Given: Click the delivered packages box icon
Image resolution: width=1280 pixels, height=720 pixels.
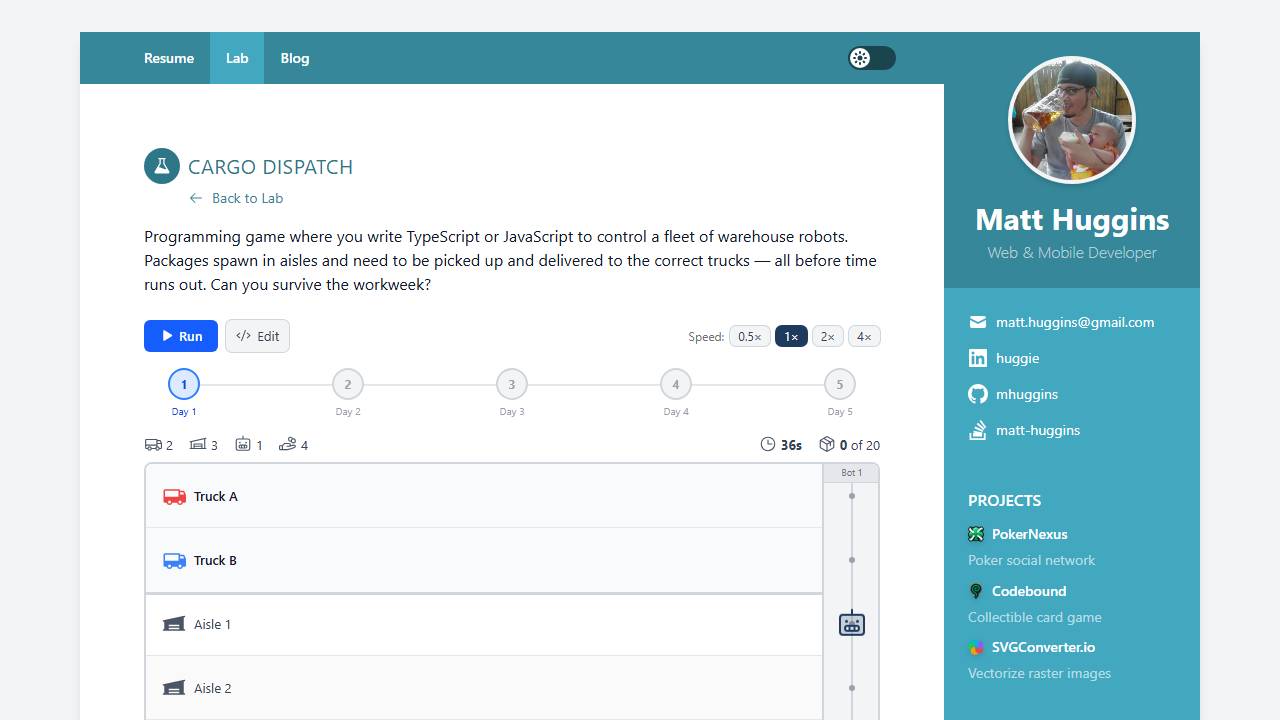Looking at the screenshot, I should click(x=827, y=444).
